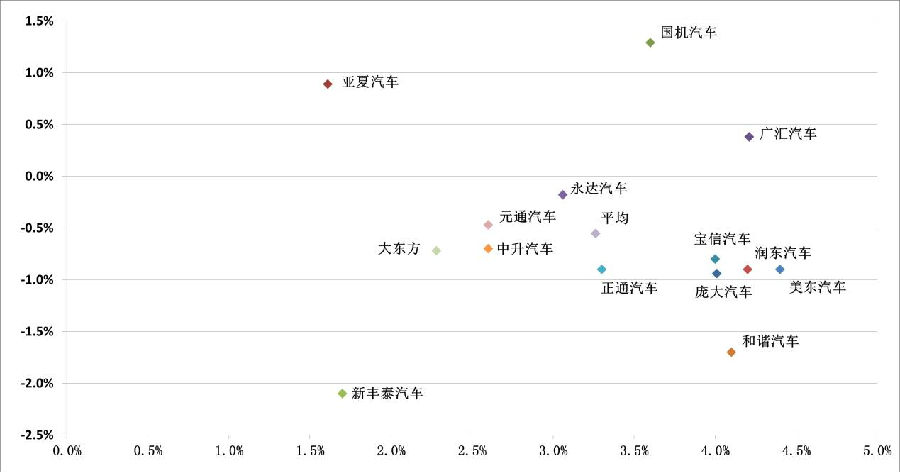900x472 pixels.
Task: Click the 广汇汽车 purple diamond marker
Action: coord(749,137)
